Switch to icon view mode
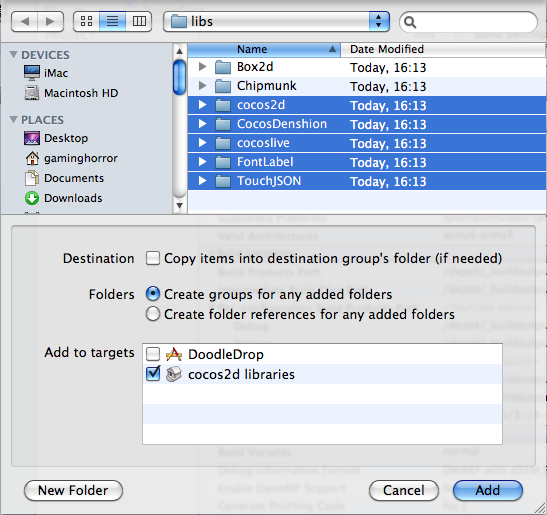 tap(86, 22)
